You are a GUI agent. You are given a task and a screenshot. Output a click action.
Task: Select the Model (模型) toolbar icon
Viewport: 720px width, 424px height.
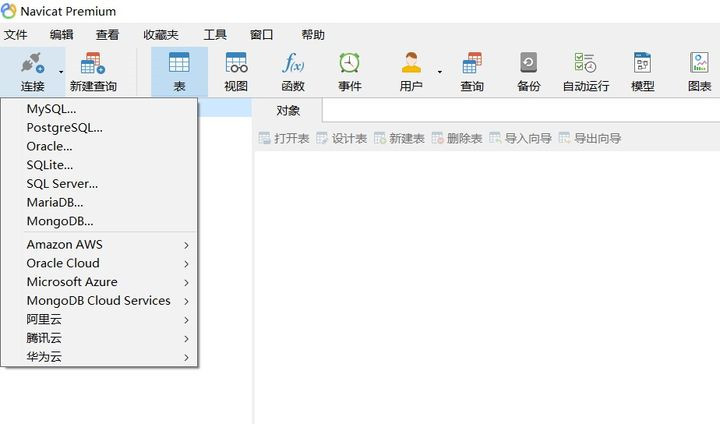click(x=642, y=62)
